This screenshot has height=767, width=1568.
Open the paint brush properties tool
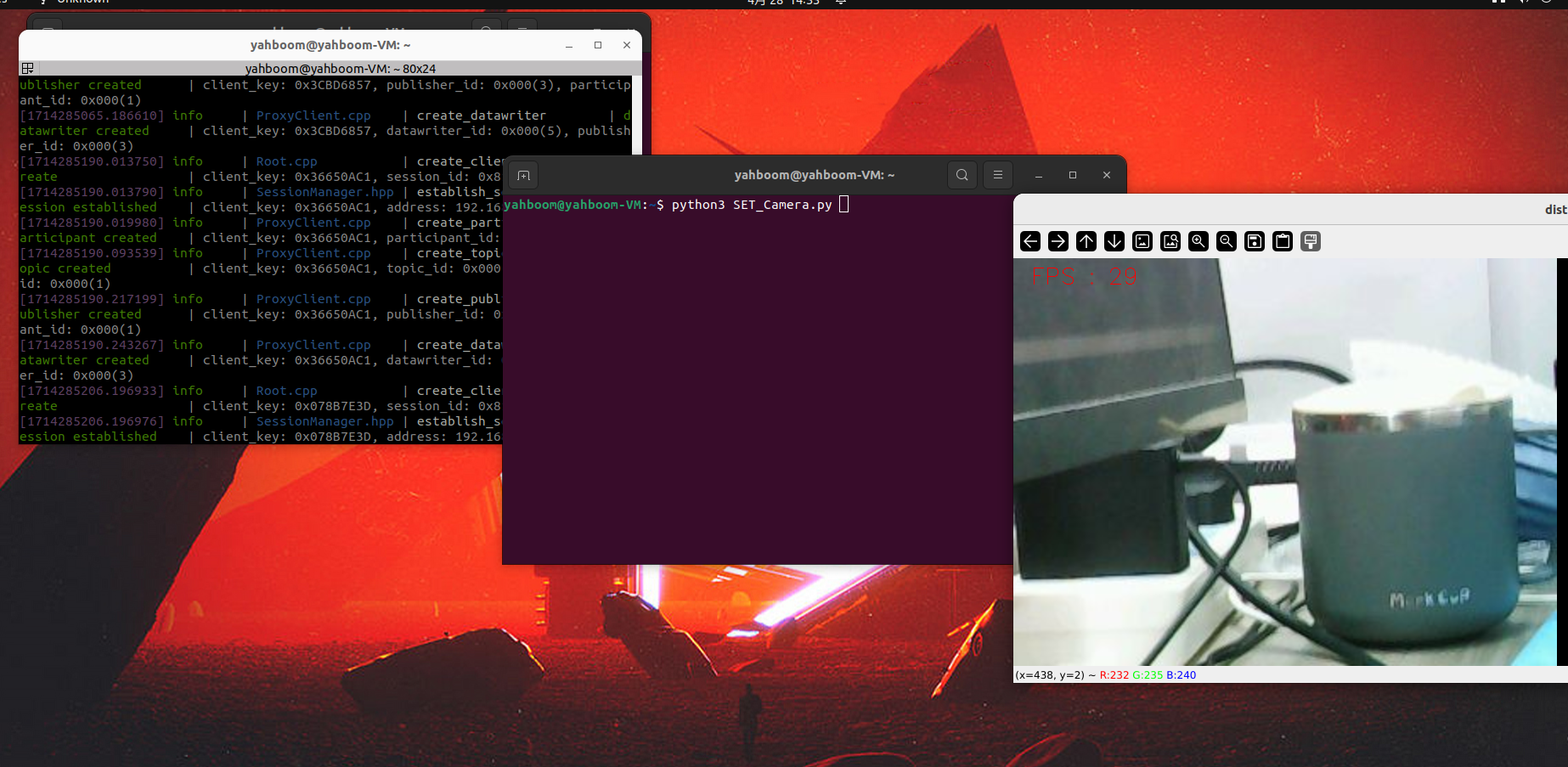[x=1311, y=241]
